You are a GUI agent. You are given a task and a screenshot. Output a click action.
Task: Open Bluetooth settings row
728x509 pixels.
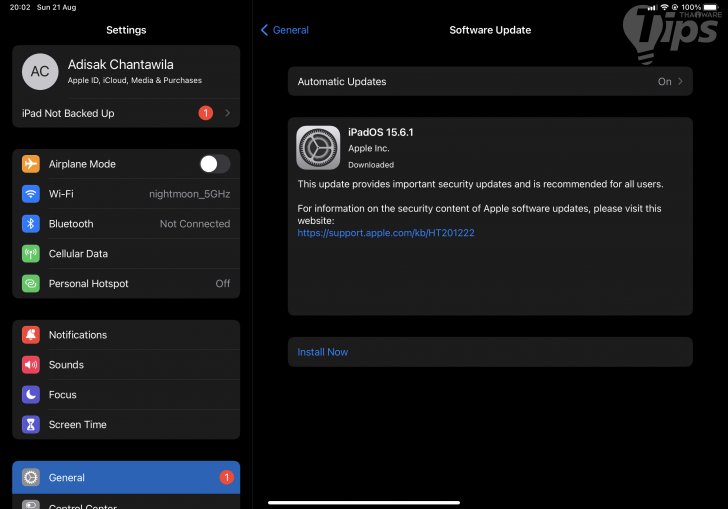(126, 224)
